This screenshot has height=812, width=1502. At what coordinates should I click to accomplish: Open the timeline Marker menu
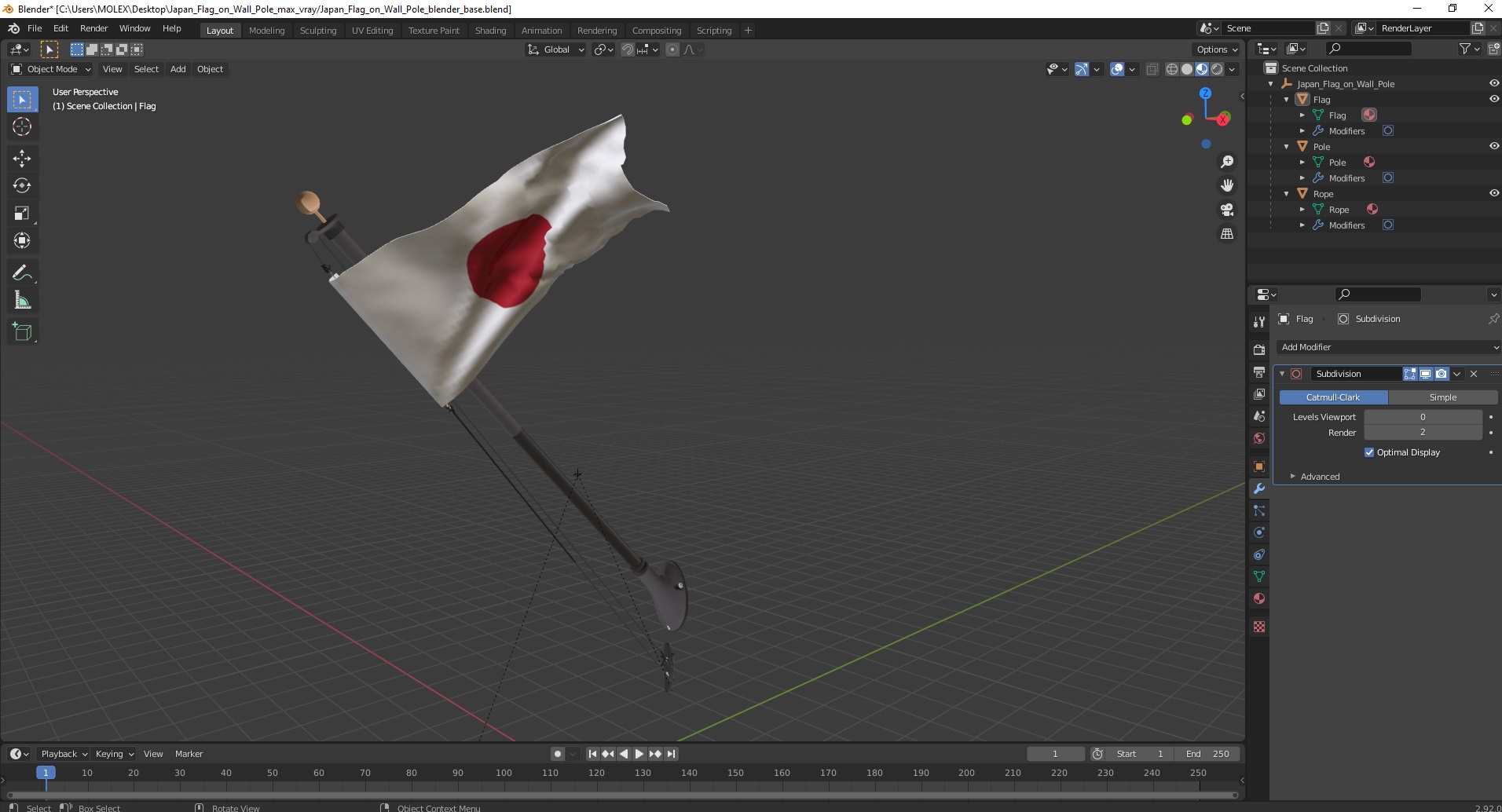pyautogui.click(x=189, y=754)
